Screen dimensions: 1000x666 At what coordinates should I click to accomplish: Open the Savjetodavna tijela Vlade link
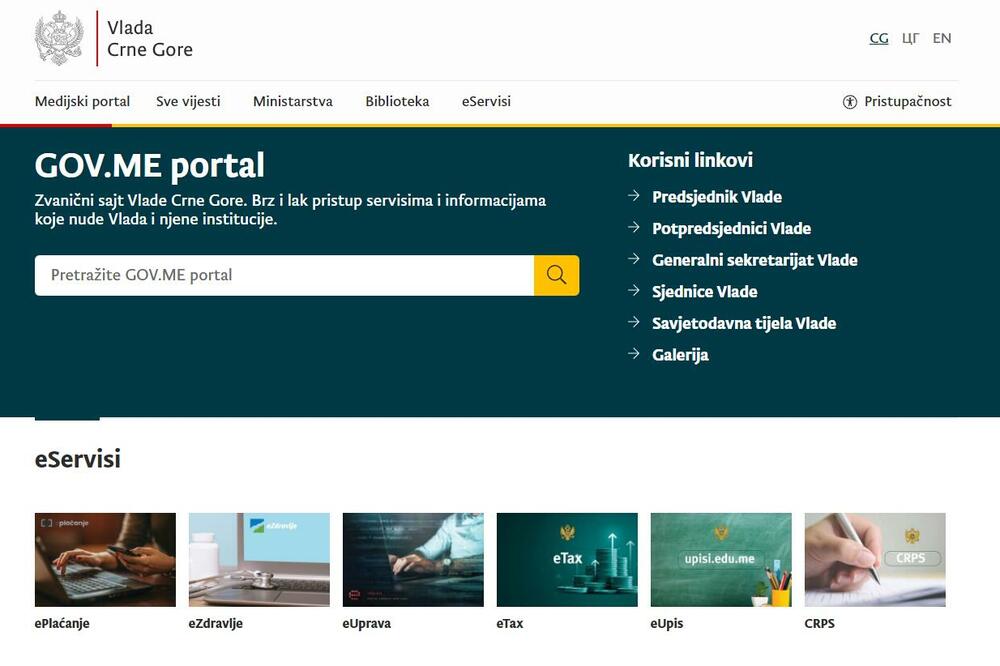(744, 322)
